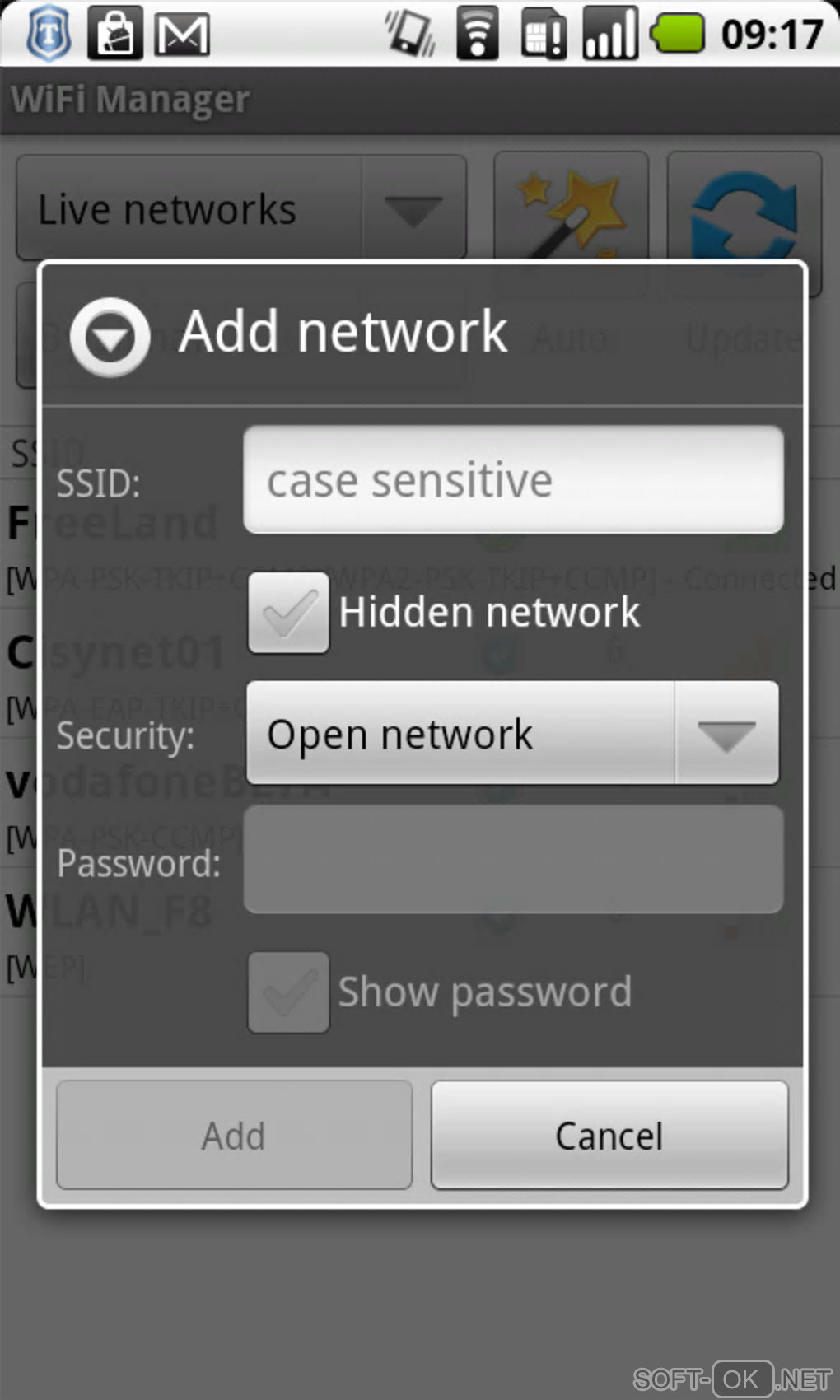Screen dimensions: 840x1400
Task: Focus the SSID case sensitive field
Action: click(x=513, y=480)
